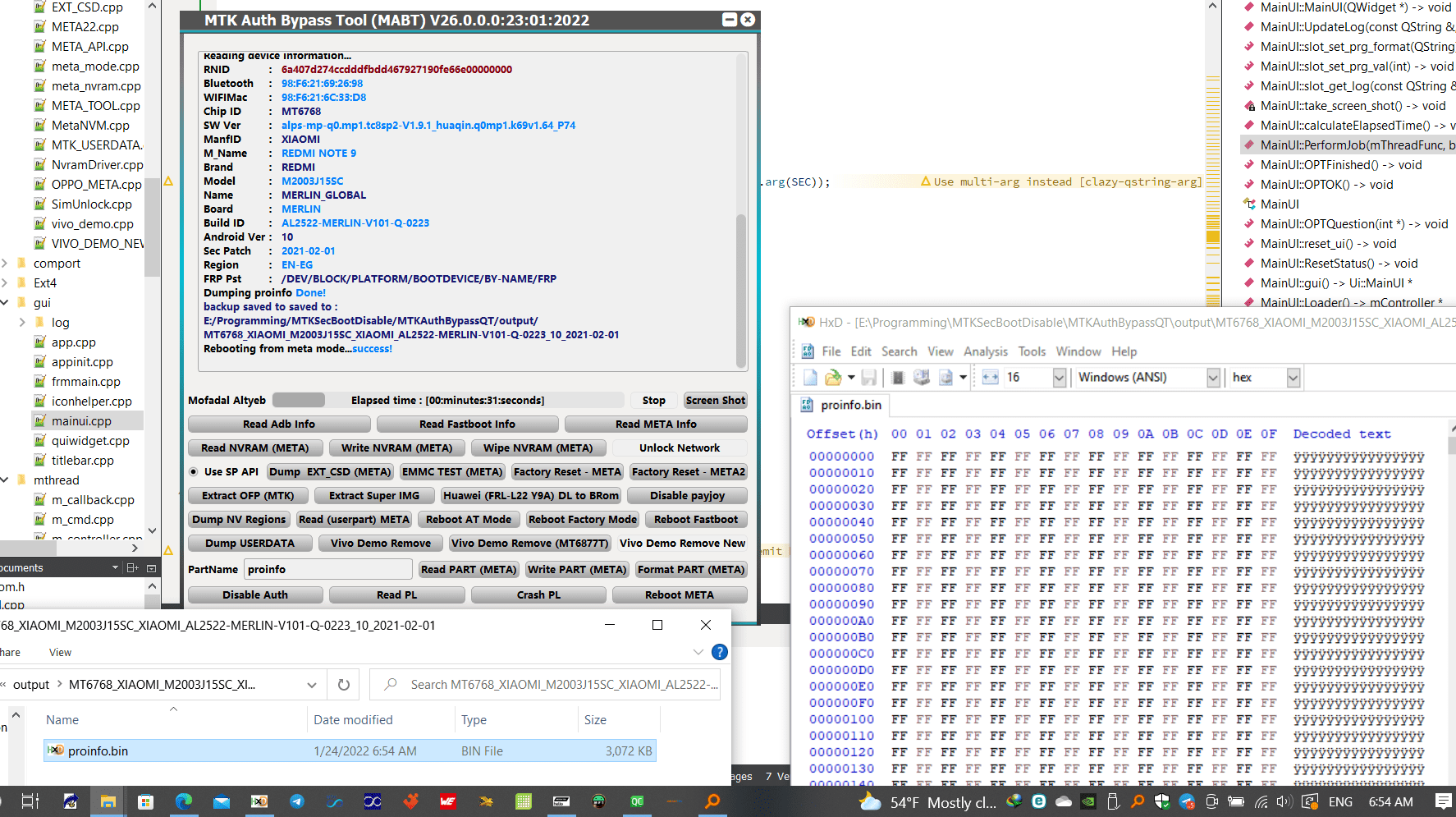Click the Unlock Network button

click(680, 448)
